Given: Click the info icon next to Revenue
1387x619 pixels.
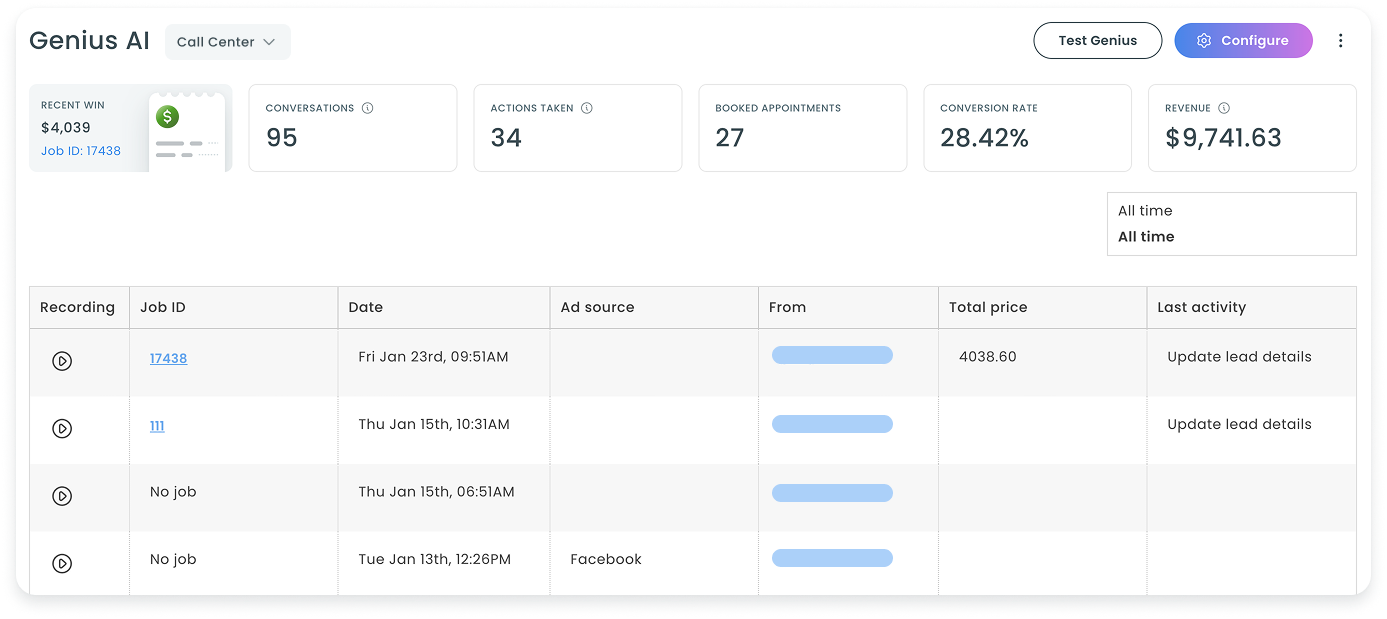Looking at the screenshot, I should [x=1224, y=108].
